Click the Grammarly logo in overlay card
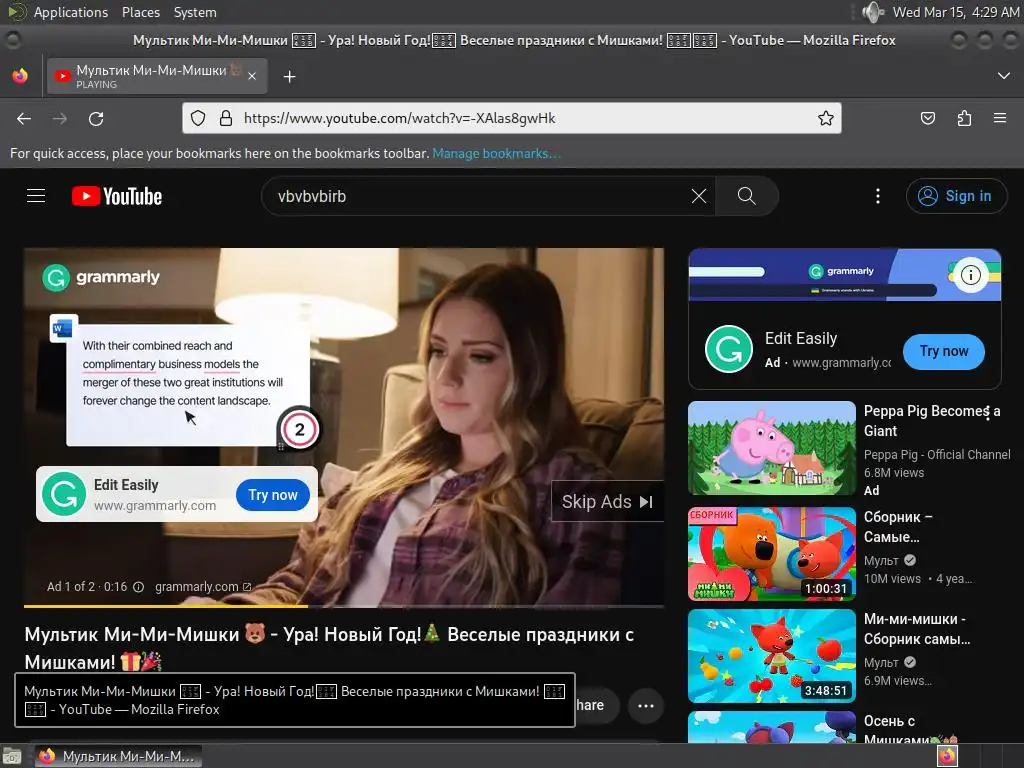1024x768 pixels. (64, 494)
